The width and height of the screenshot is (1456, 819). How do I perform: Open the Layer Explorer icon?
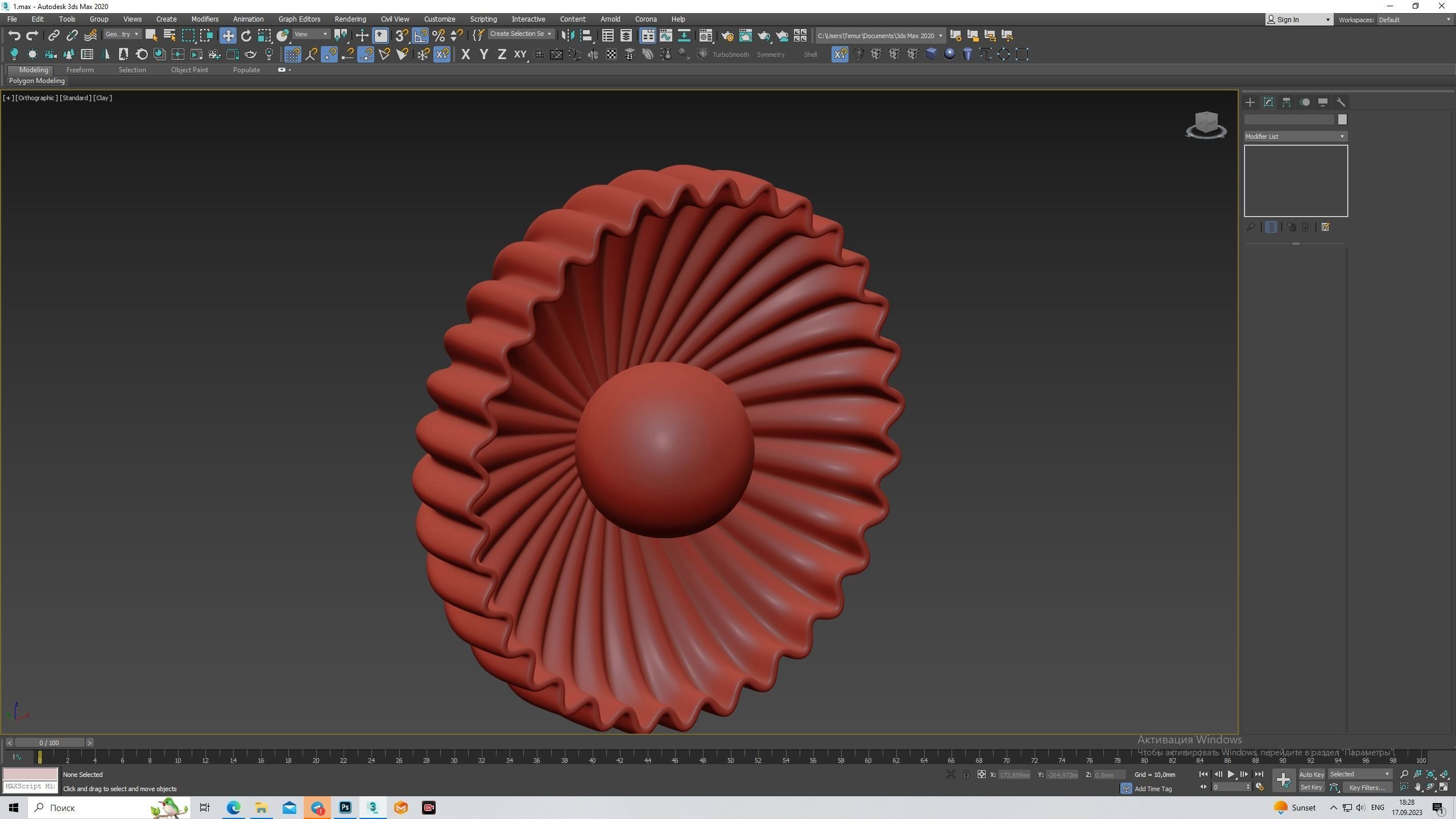[626, 35]
